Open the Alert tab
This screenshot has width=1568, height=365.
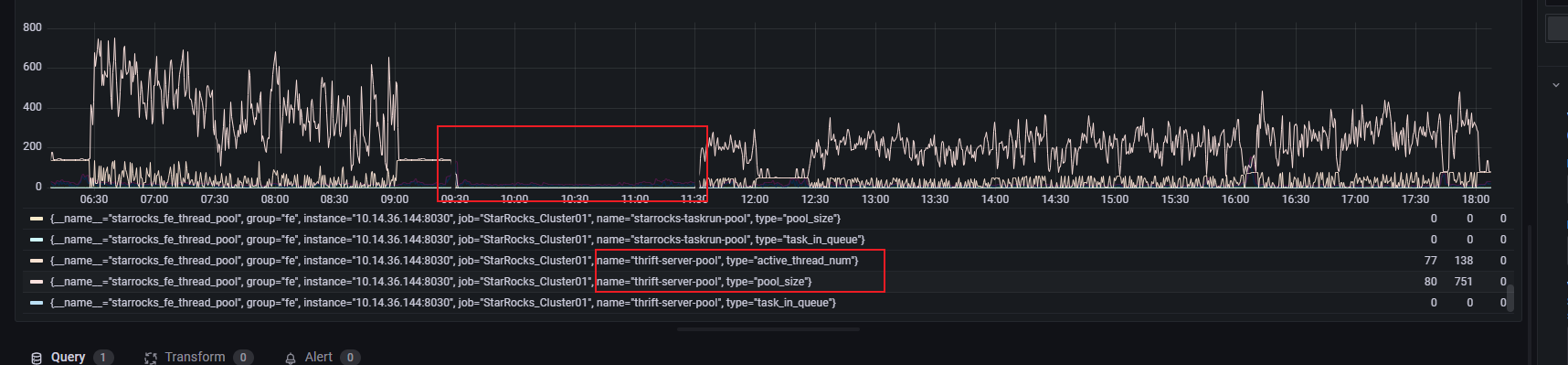click(x=323, y=357)
